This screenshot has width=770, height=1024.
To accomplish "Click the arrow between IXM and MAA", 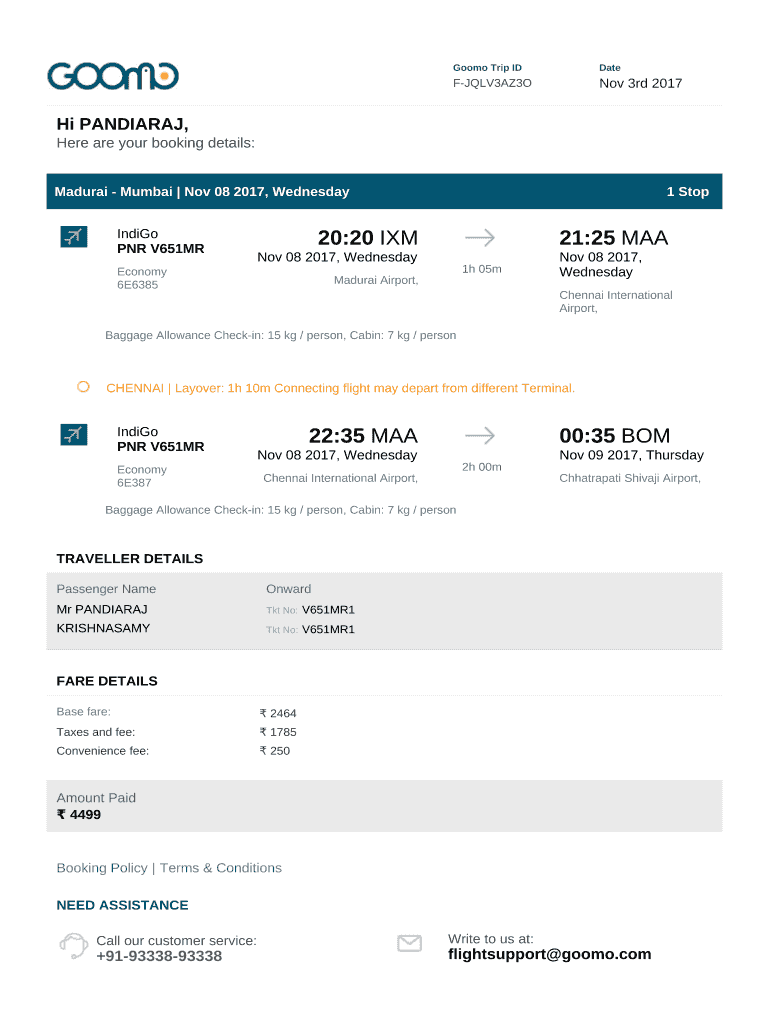I will [x=480, y=237].
